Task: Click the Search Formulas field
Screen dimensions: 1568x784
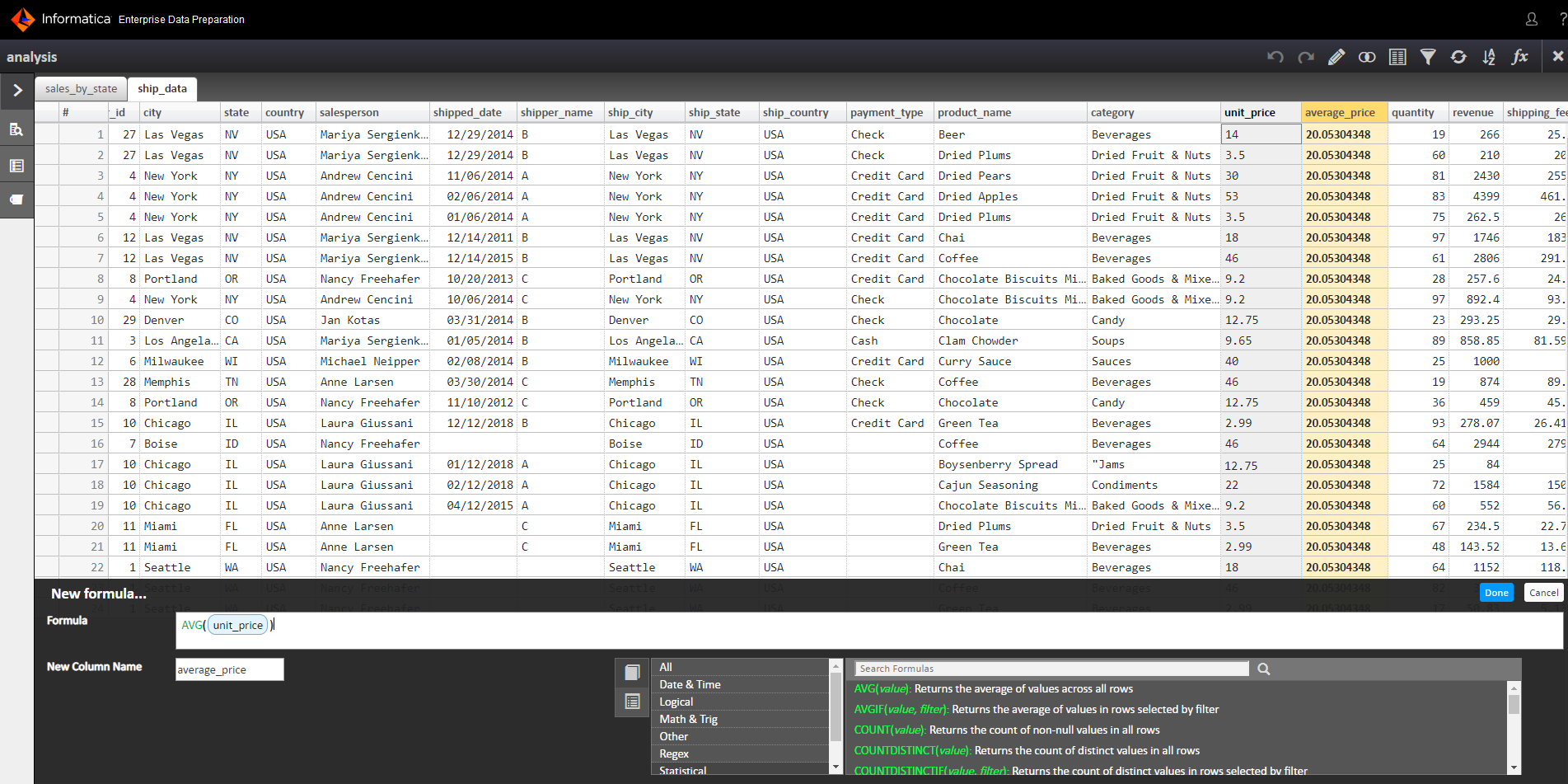Action: (1052, 669)
